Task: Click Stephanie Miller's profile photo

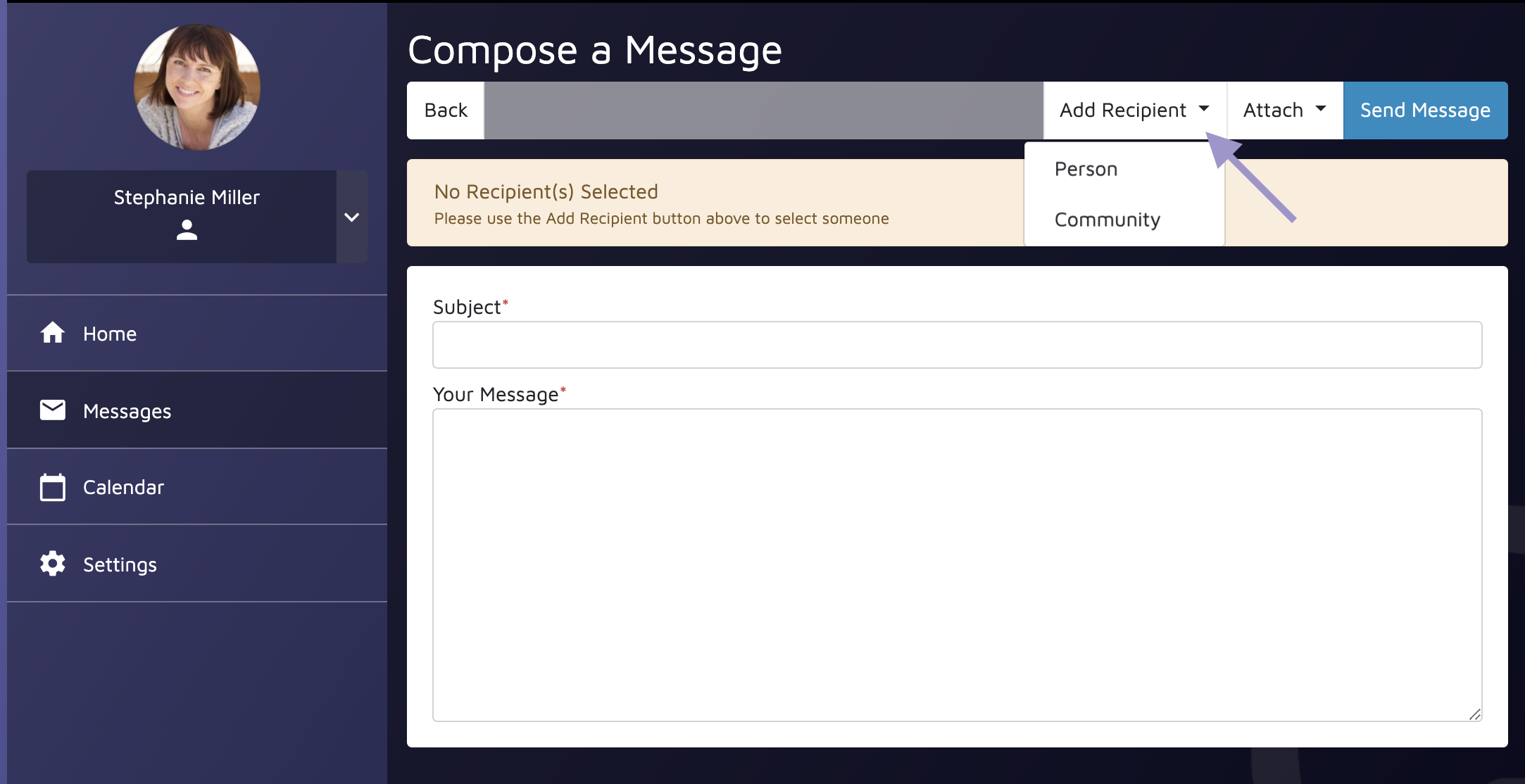Action: pos(197,87)
